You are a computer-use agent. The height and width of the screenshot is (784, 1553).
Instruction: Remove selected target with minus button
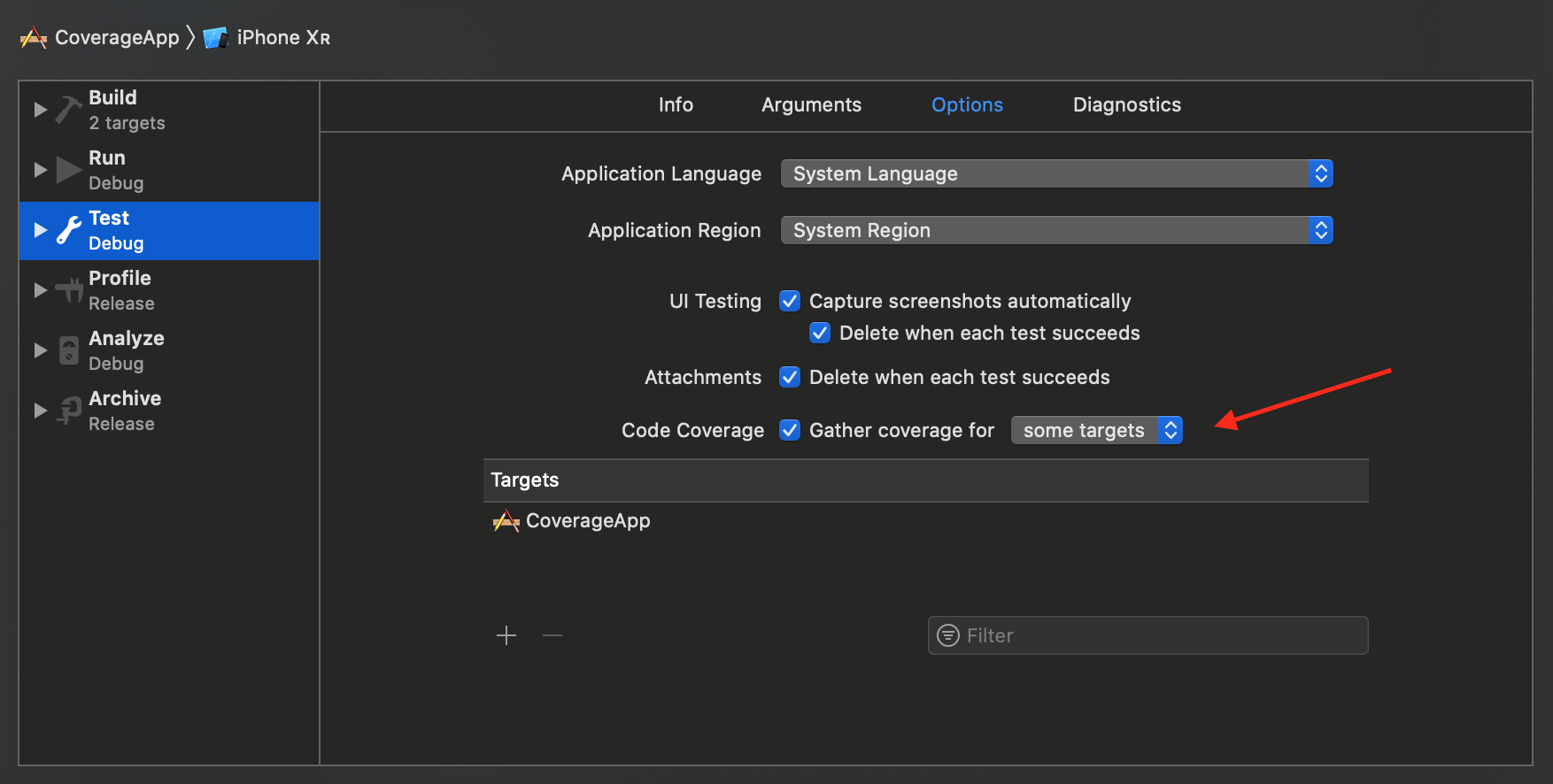pyautogui.click(x=552, y=635)
